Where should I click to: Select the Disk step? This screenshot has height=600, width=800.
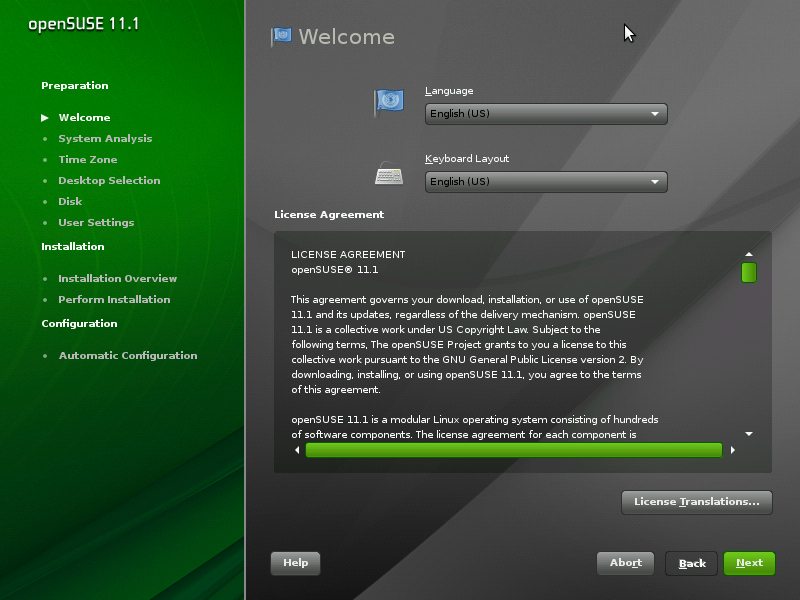coord(70,202)
